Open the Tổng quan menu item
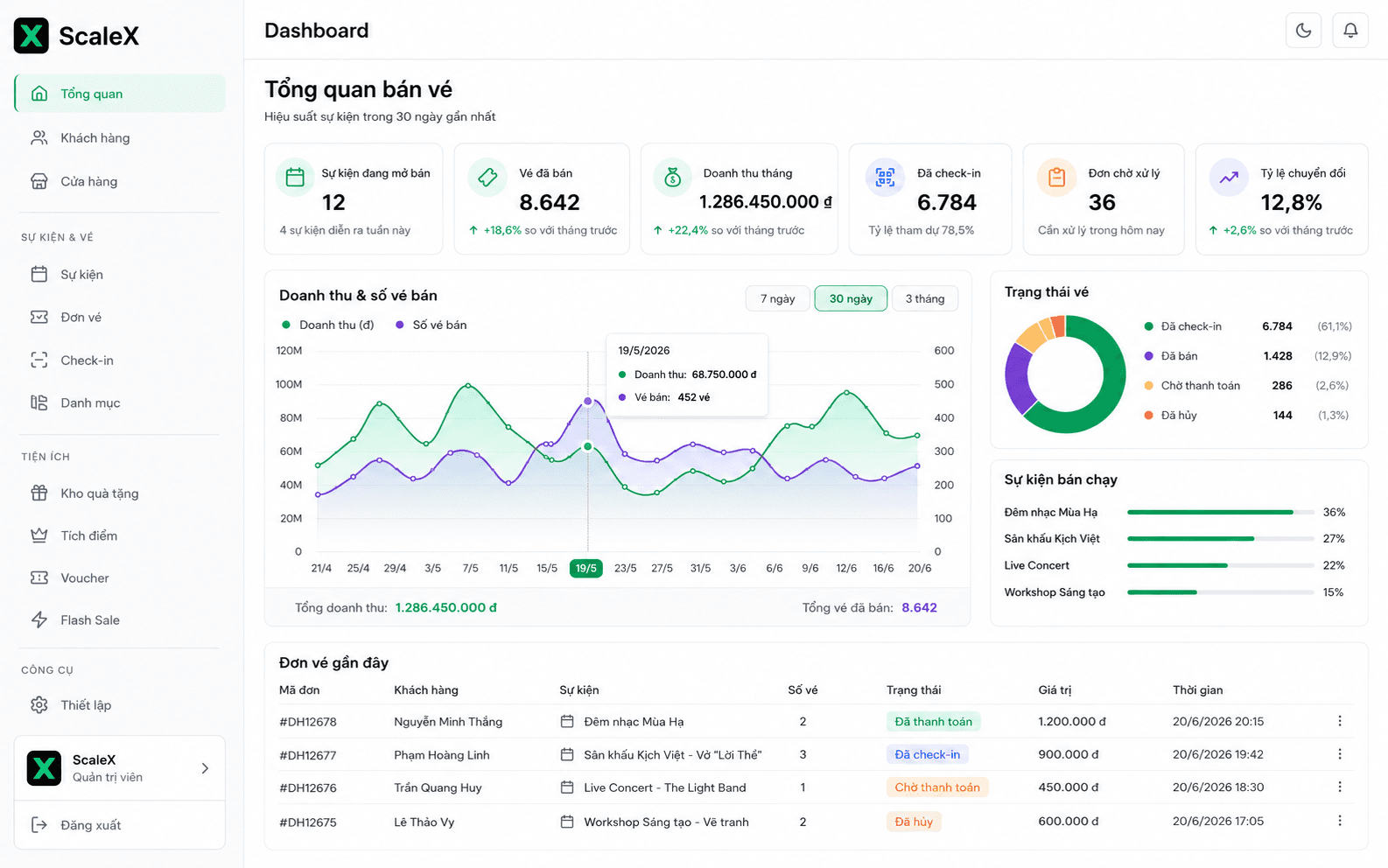This screenshot has width=1388, height=868. pos(120,94)
